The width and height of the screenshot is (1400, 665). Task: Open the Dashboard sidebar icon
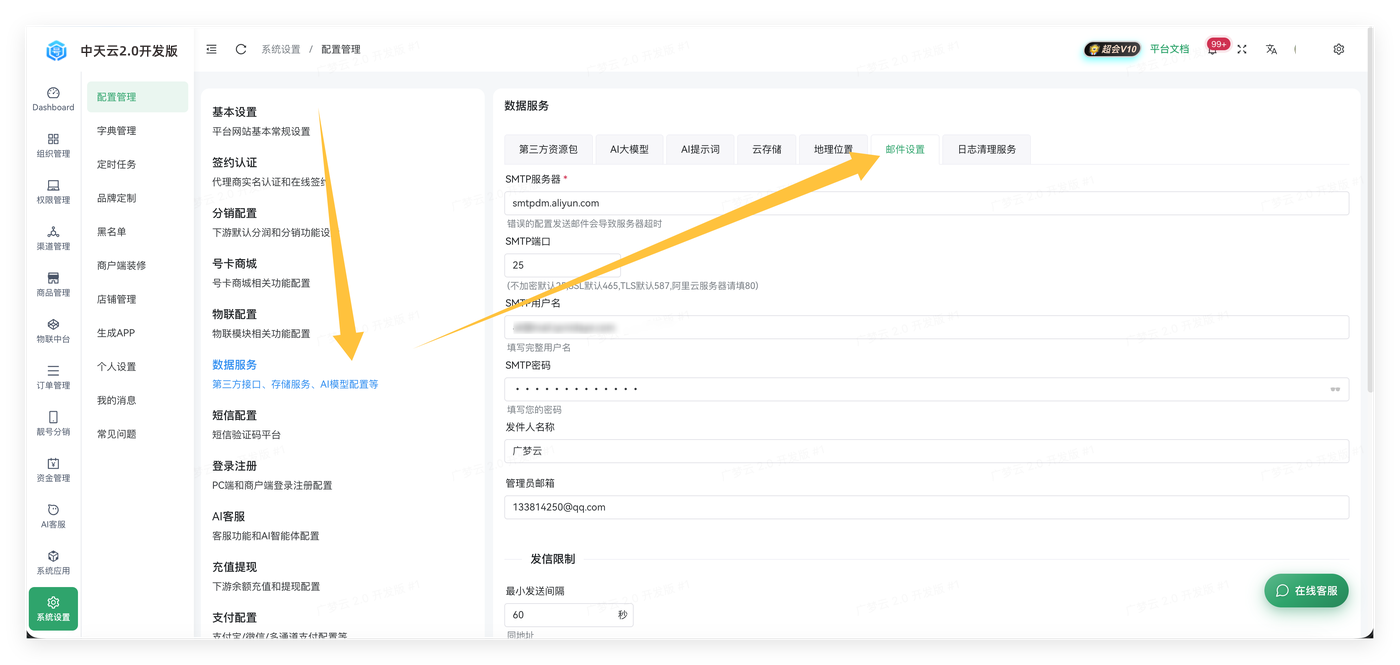tap(53, 99)
